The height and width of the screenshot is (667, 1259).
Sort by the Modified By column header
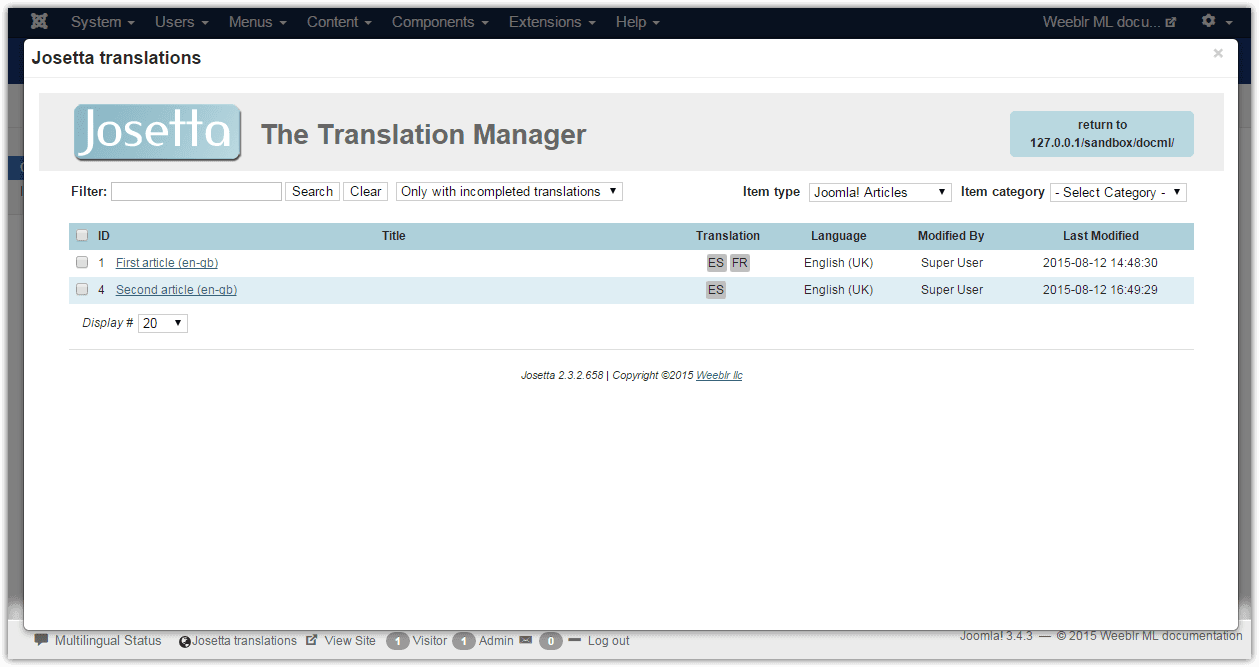[951, 236]
